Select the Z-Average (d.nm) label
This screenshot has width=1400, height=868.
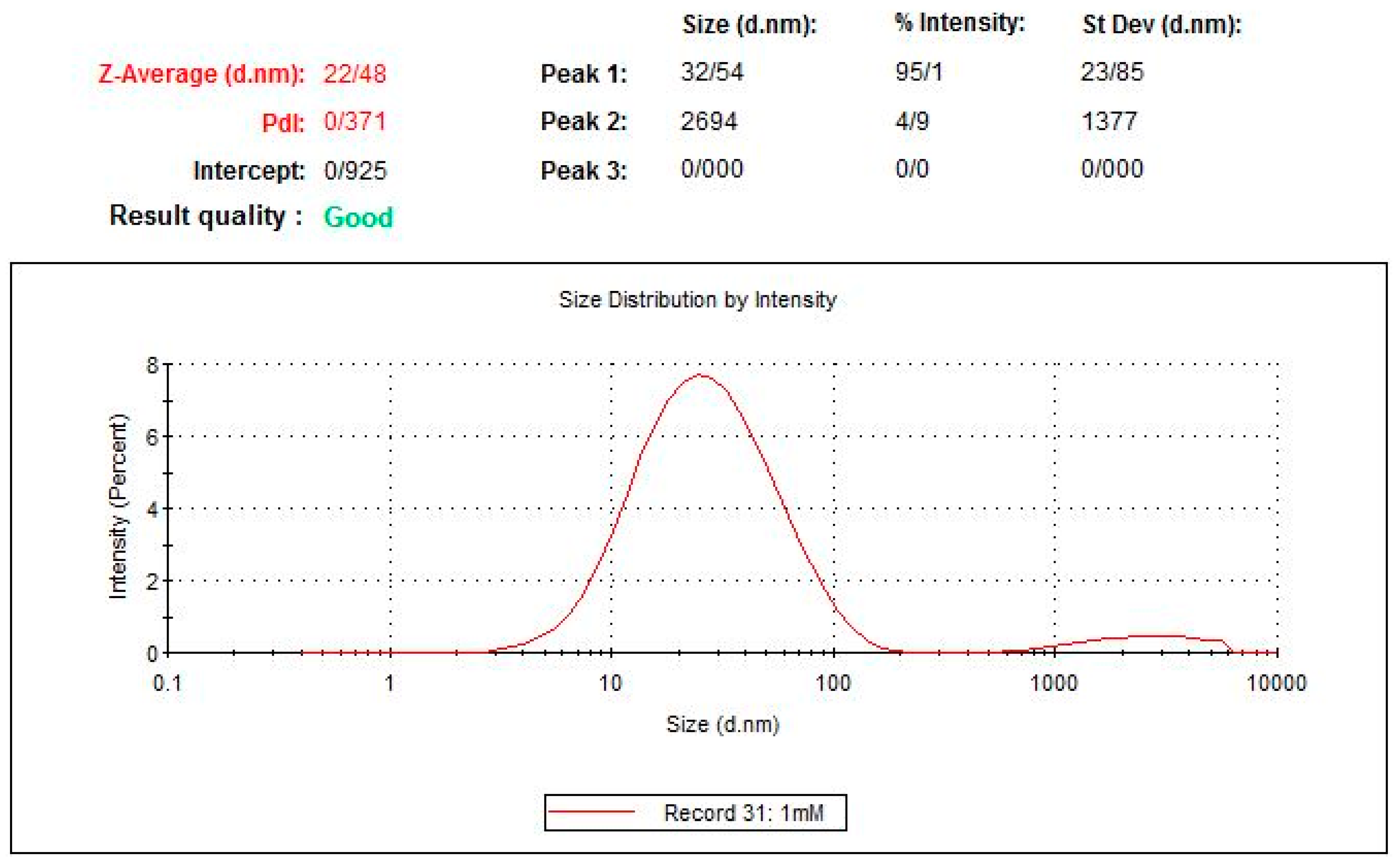[x=201, y=75]
